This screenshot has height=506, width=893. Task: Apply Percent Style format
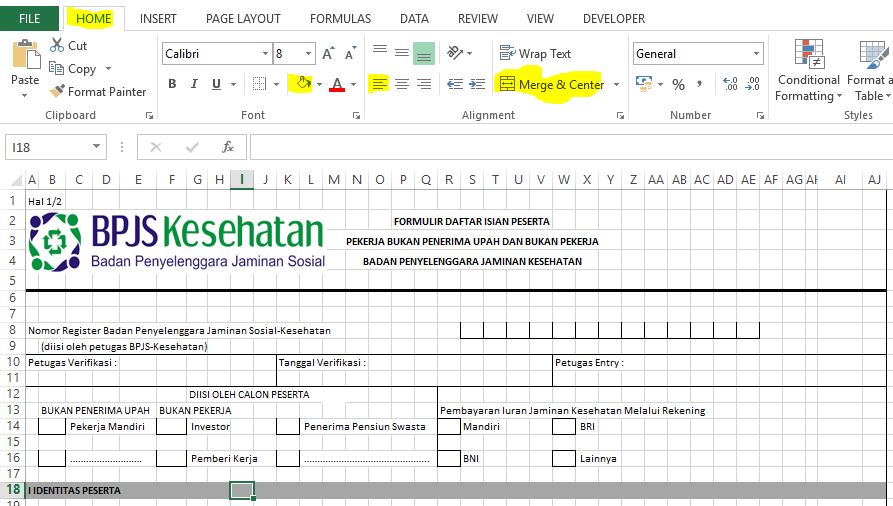coord(678,84)
